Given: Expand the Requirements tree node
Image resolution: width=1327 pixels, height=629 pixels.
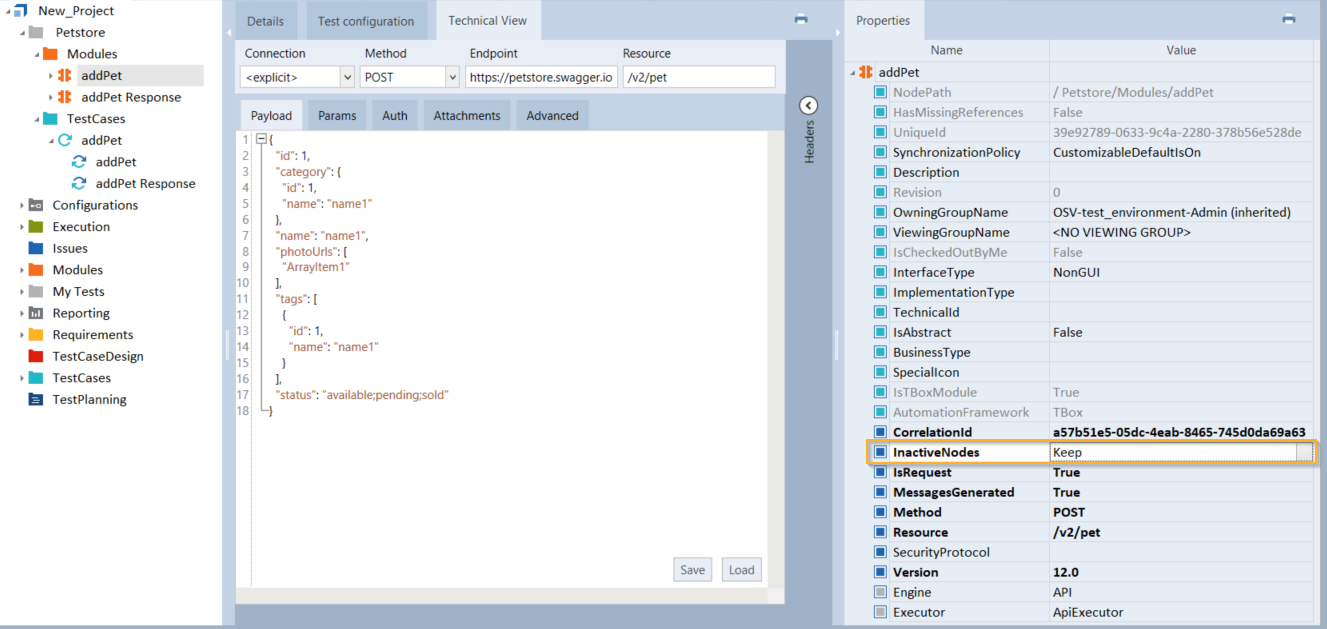Looking at the screenshot, I should [x=22, y=335].
